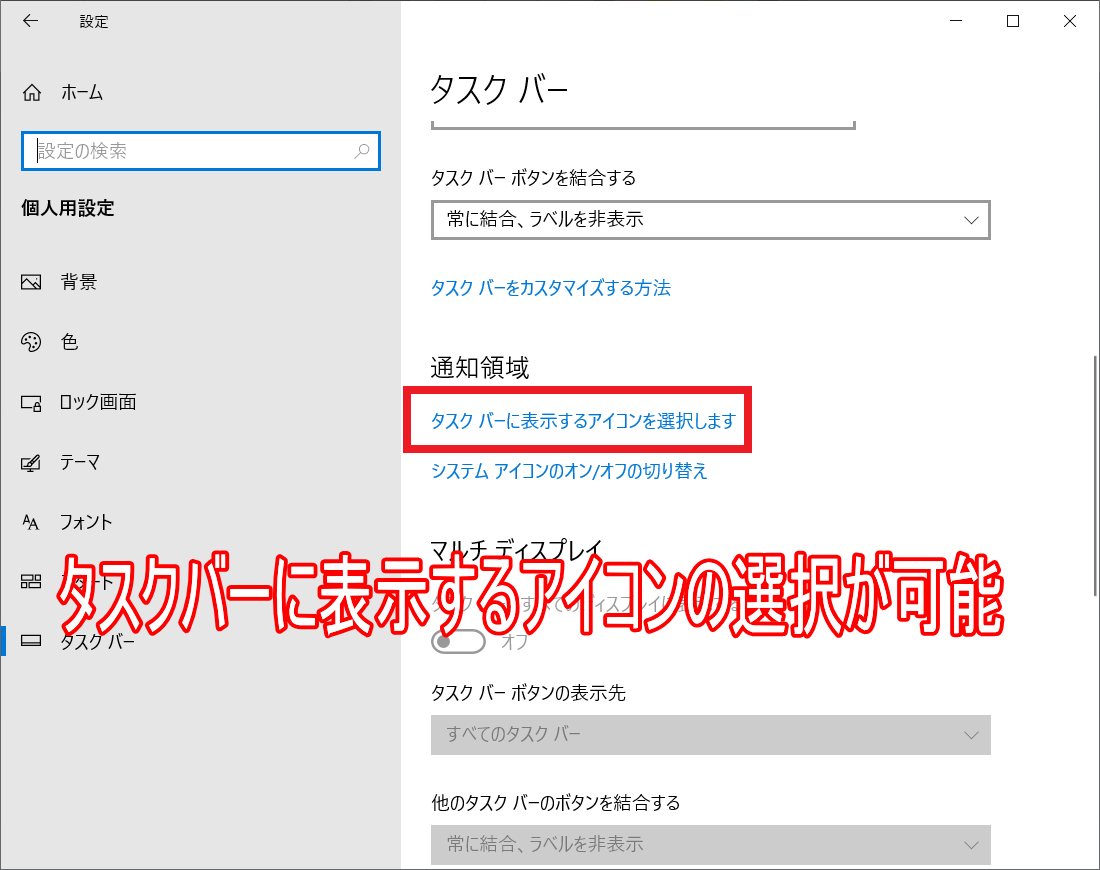Click the タスク バー sidebar icon

pyautogui.click(x=31, y=641)
